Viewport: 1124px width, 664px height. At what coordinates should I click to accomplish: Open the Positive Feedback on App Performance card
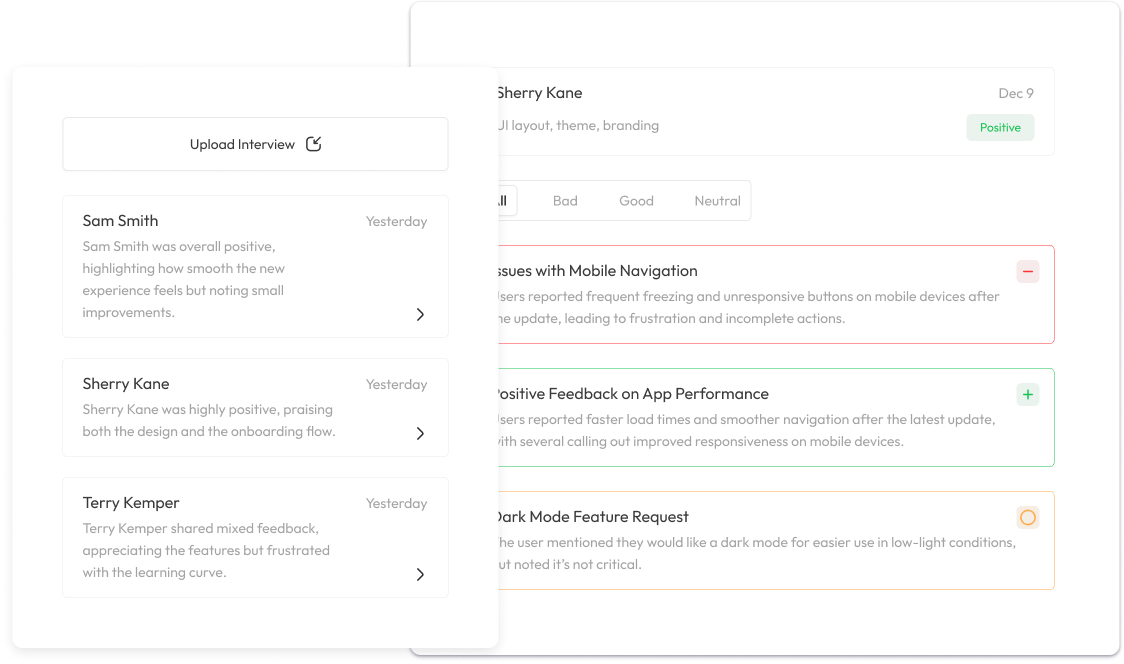click(x=770, y=415)
